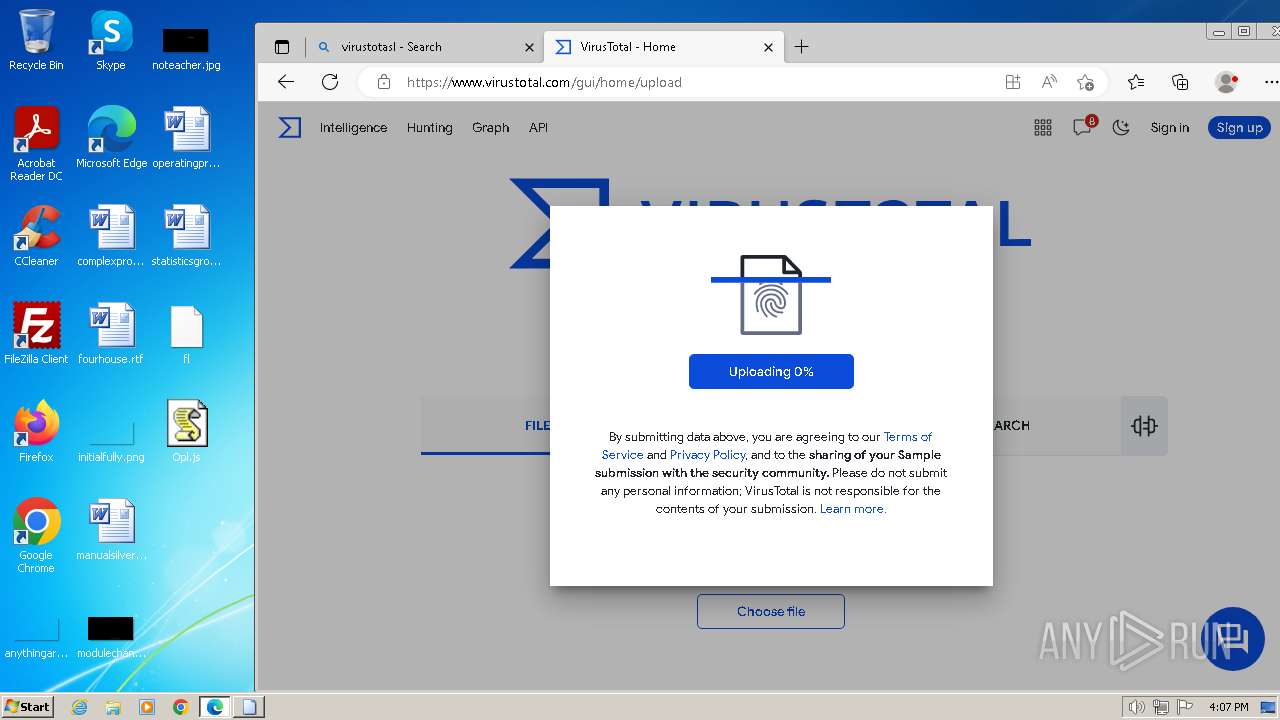
Task: Select the fl file on desktop
Action: (186, 334)
